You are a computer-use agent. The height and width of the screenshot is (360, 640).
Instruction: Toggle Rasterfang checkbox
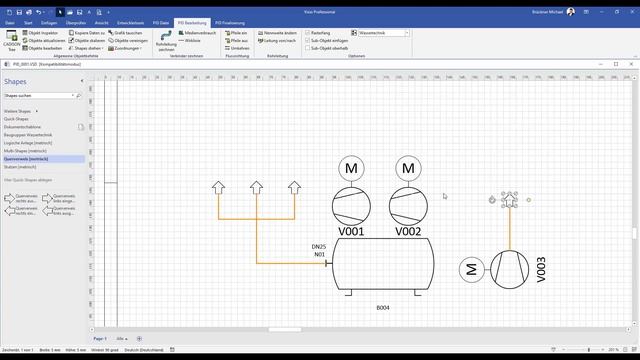pos(307,33)
